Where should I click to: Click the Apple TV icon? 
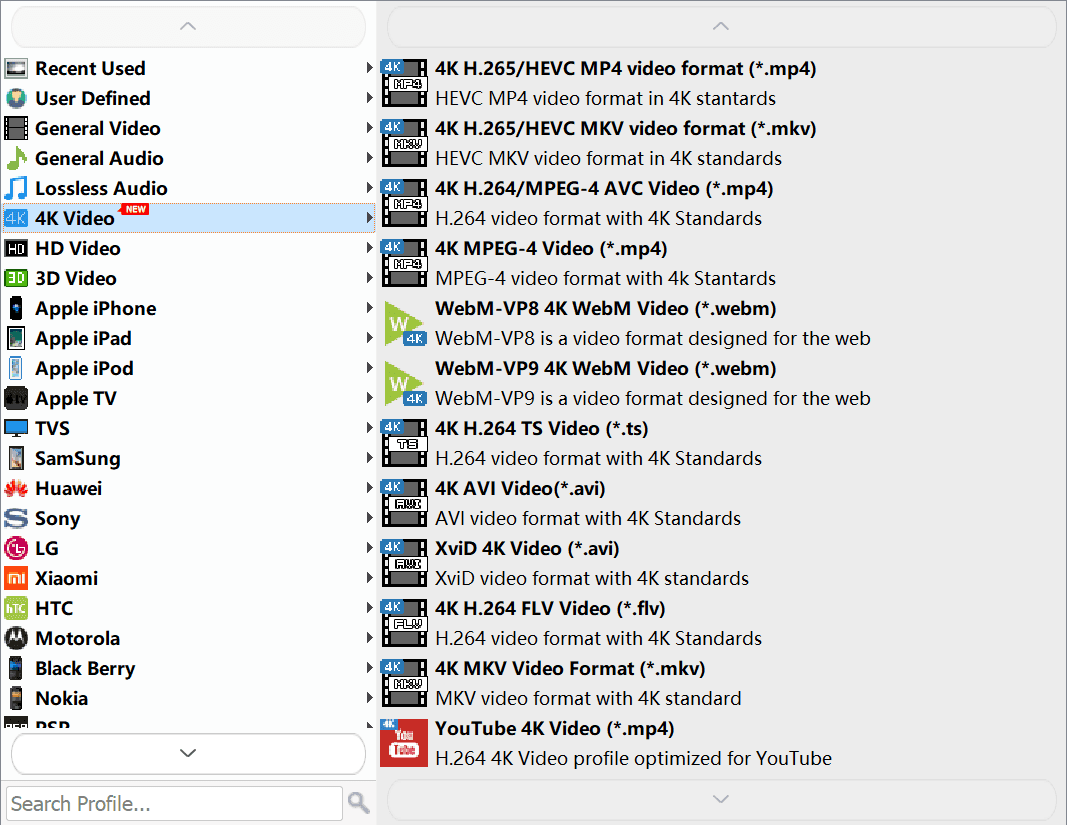click(16, 398)
